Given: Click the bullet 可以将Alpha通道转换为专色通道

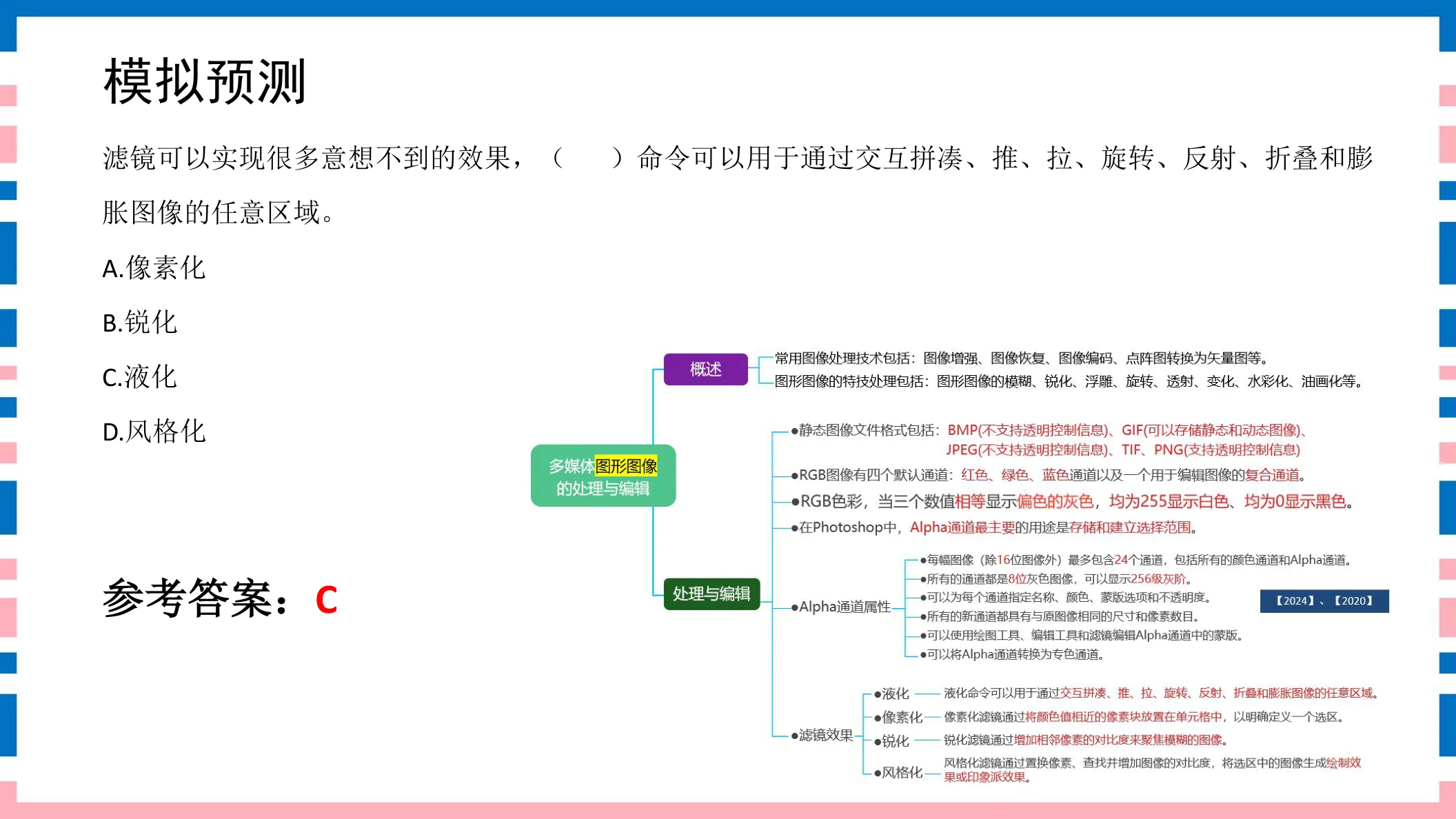Looking at the screenshot, I should 1013,654.
